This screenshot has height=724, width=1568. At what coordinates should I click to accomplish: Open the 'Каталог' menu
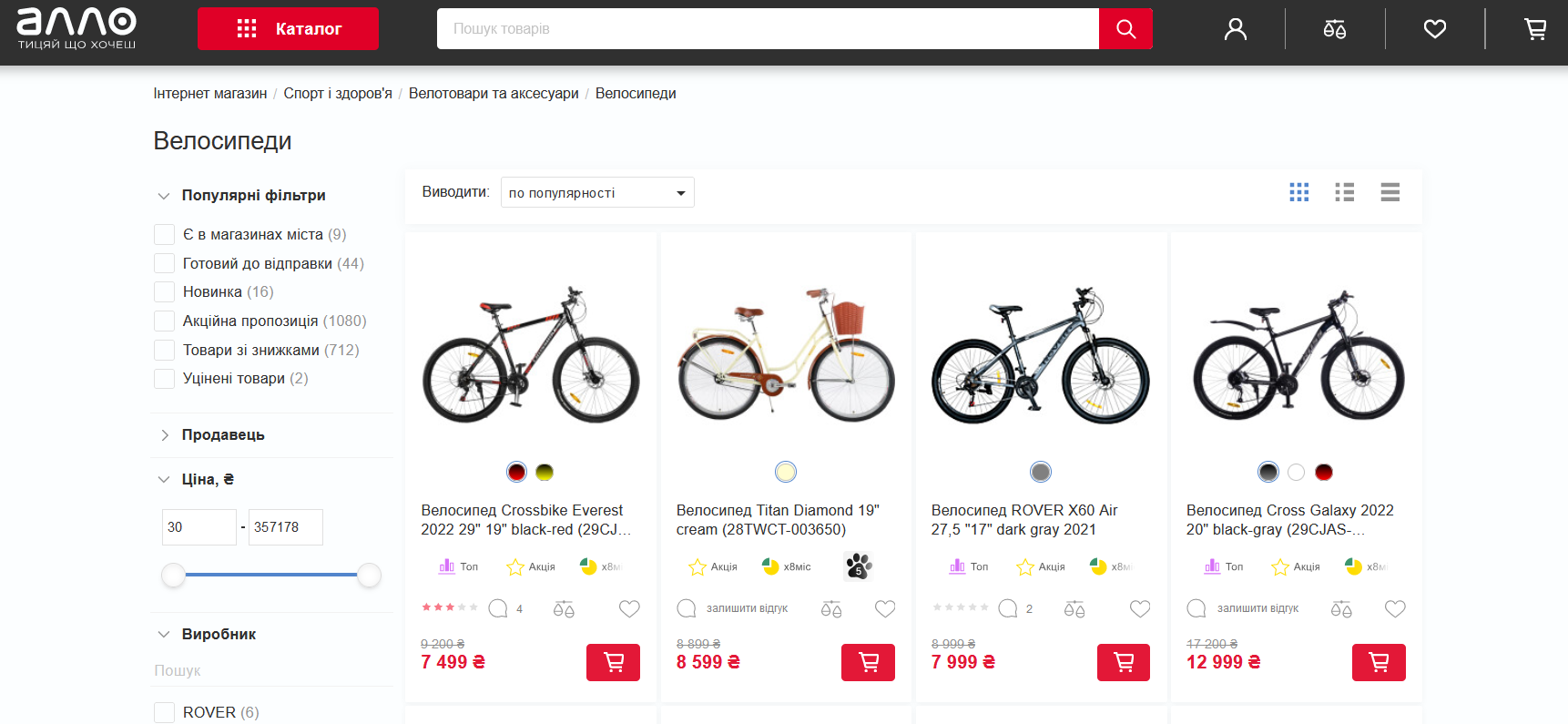288,29
